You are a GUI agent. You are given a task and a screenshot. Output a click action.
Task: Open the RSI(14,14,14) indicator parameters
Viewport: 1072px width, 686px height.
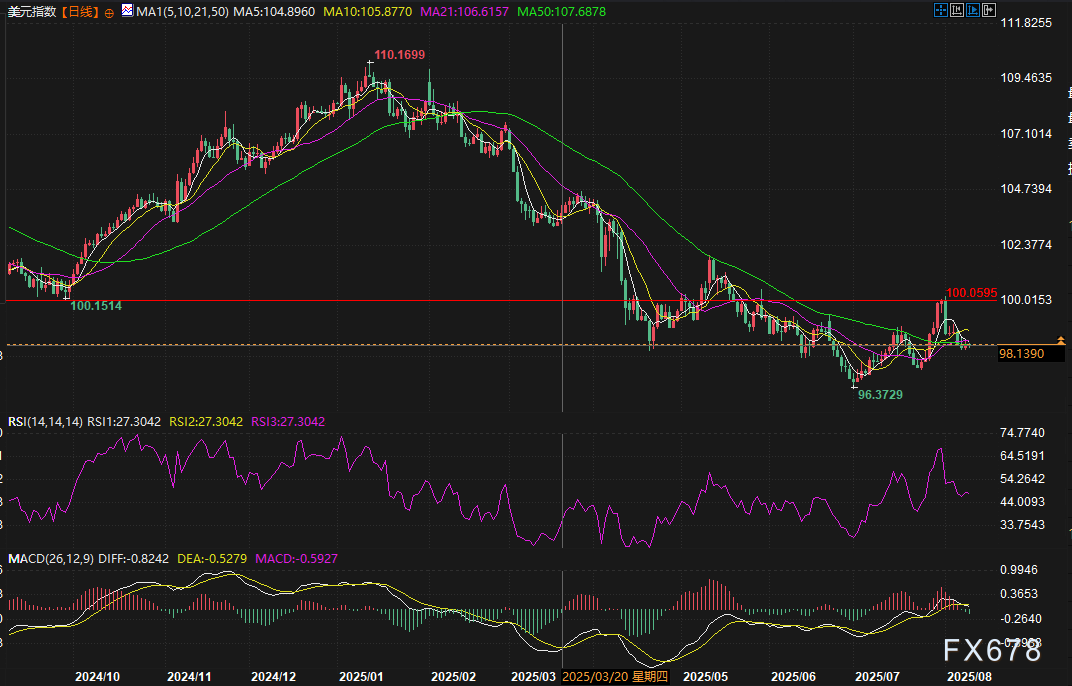44,422
